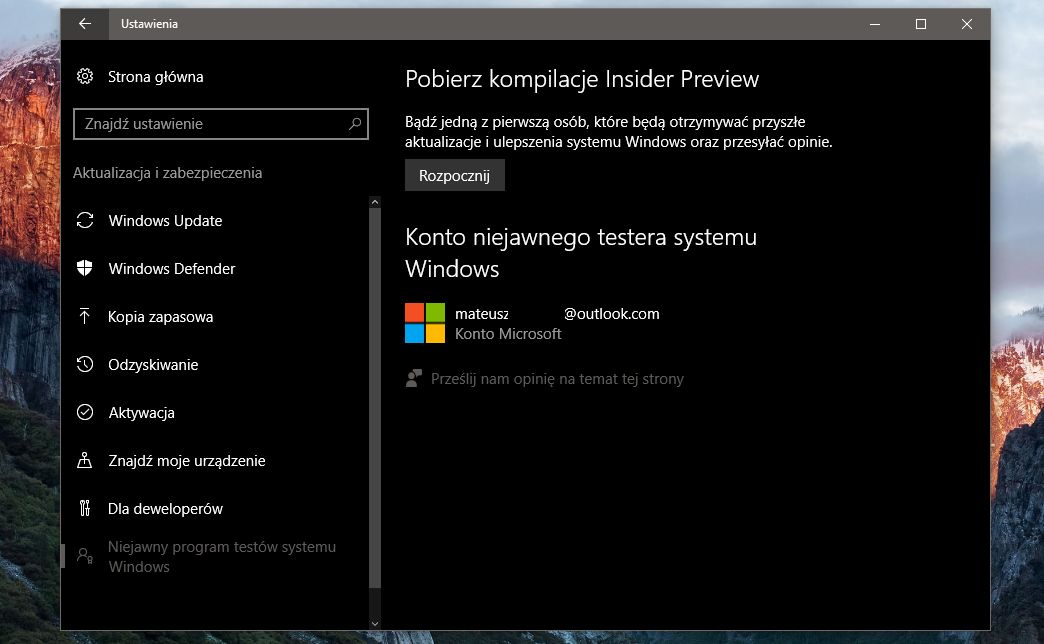Click the Windows Defender shield icon

85,268
